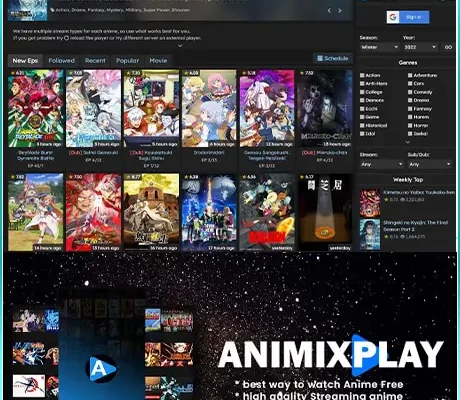Click the featured anime banner thumbnail

[x=28, y=10]
